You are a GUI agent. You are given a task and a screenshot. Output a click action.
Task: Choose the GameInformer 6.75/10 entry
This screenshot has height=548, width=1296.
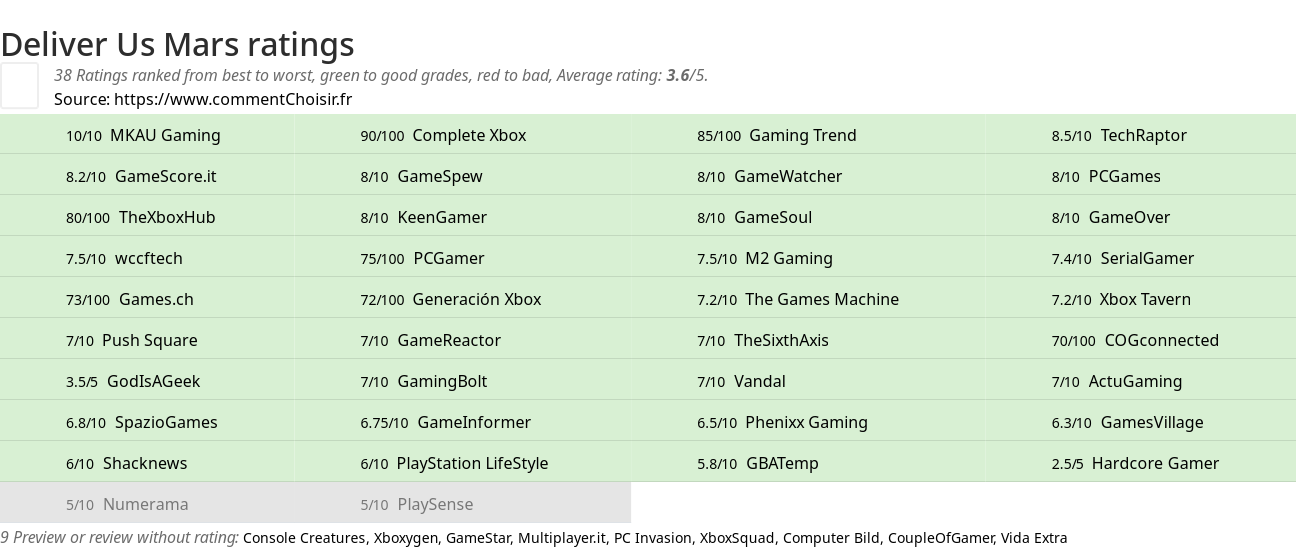pyautogui.click(x=446, y=422)
